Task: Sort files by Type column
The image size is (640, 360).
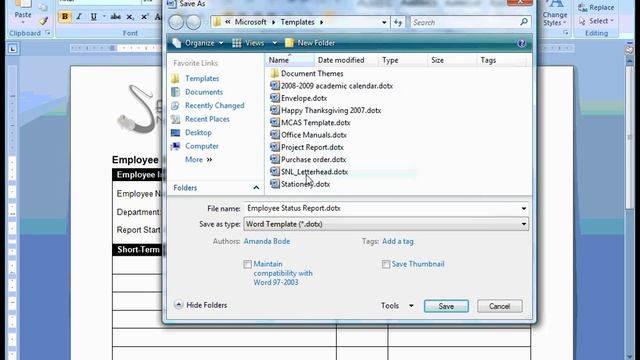Action: pos(402,60)
